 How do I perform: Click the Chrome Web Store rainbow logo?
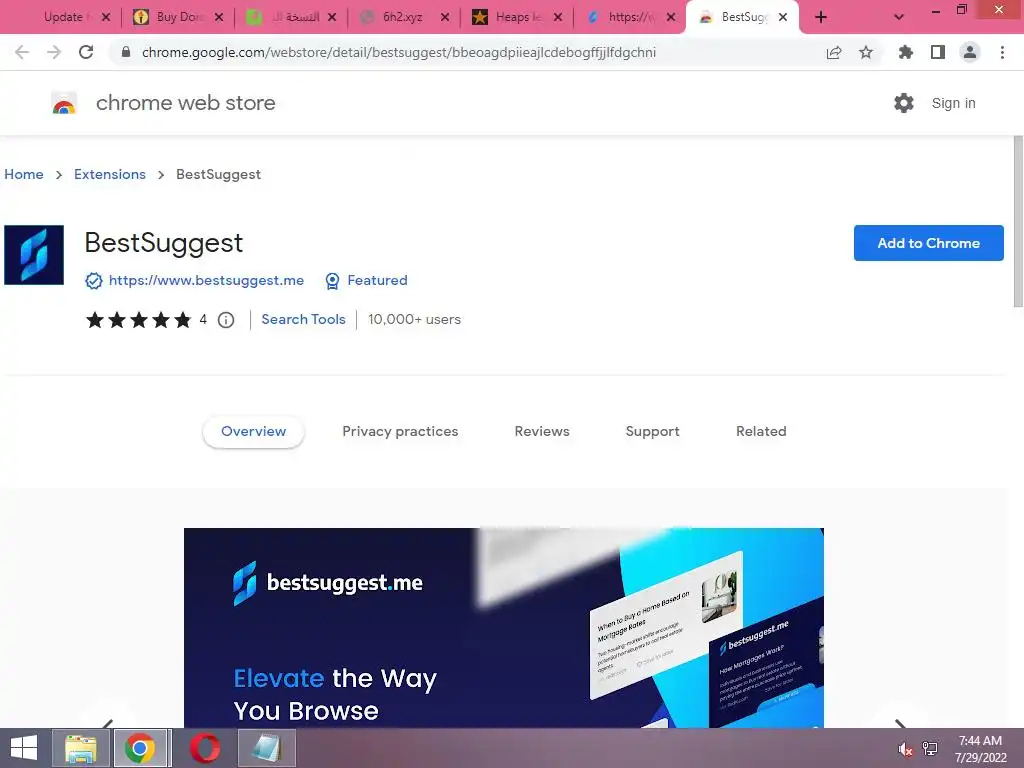click(64, 103)
